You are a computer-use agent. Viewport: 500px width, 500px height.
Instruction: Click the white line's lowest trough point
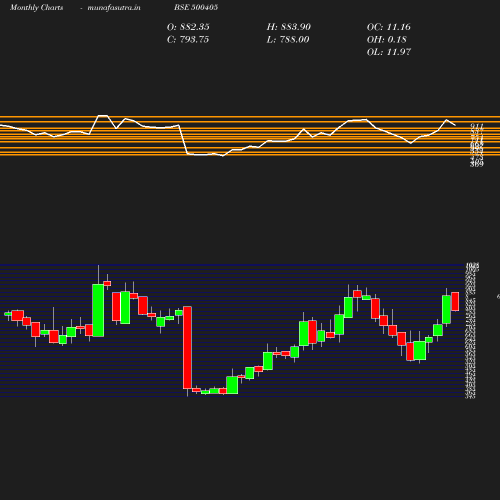pos(223,156)
